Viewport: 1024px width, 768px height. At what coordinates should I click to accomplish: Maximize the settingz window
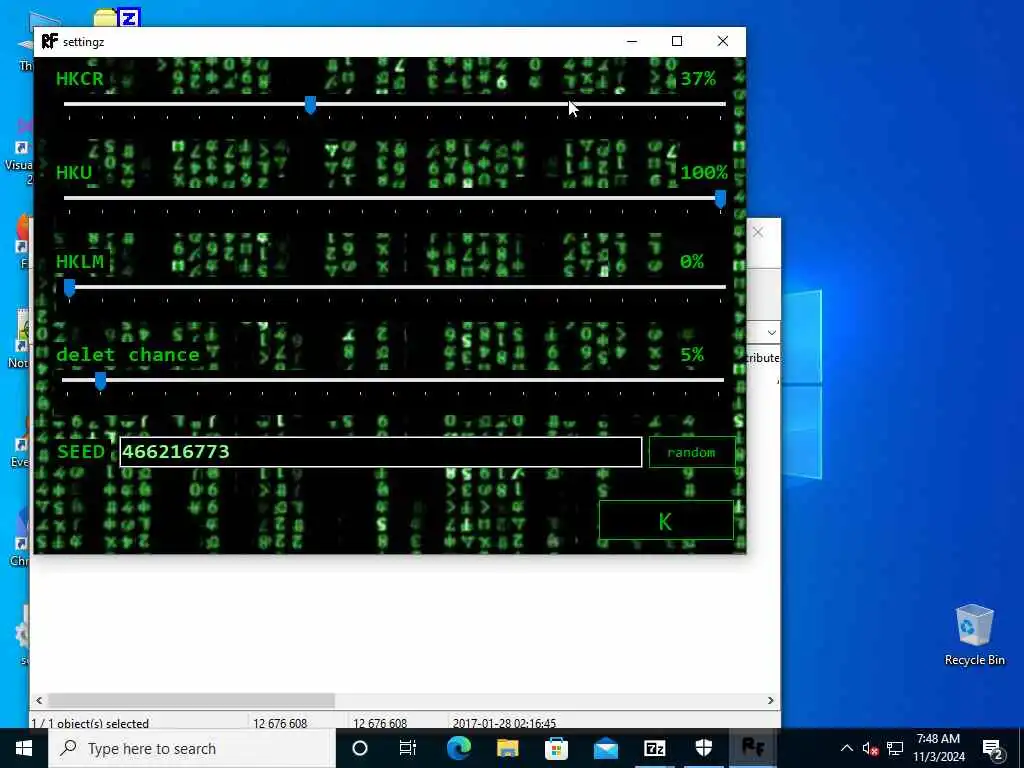[677, 41]
